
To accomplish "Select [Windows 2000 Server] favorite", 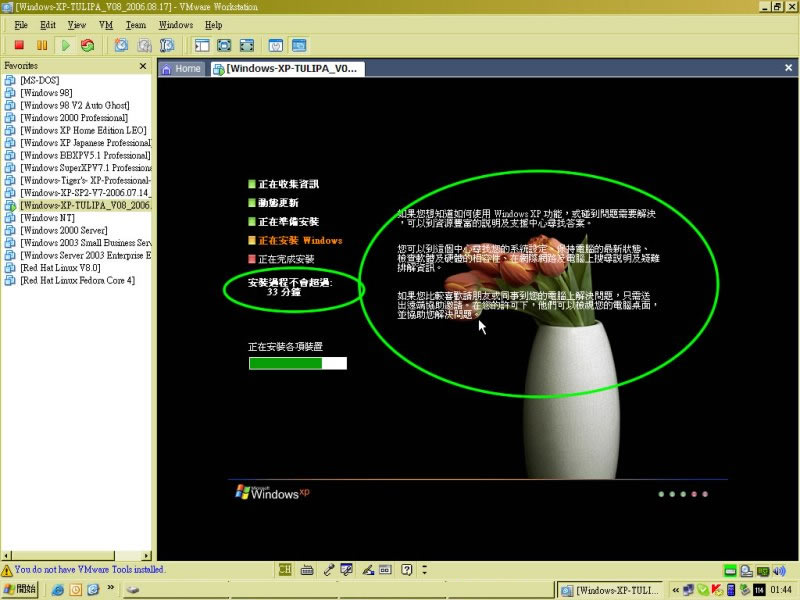I will (x=64, y=231).
